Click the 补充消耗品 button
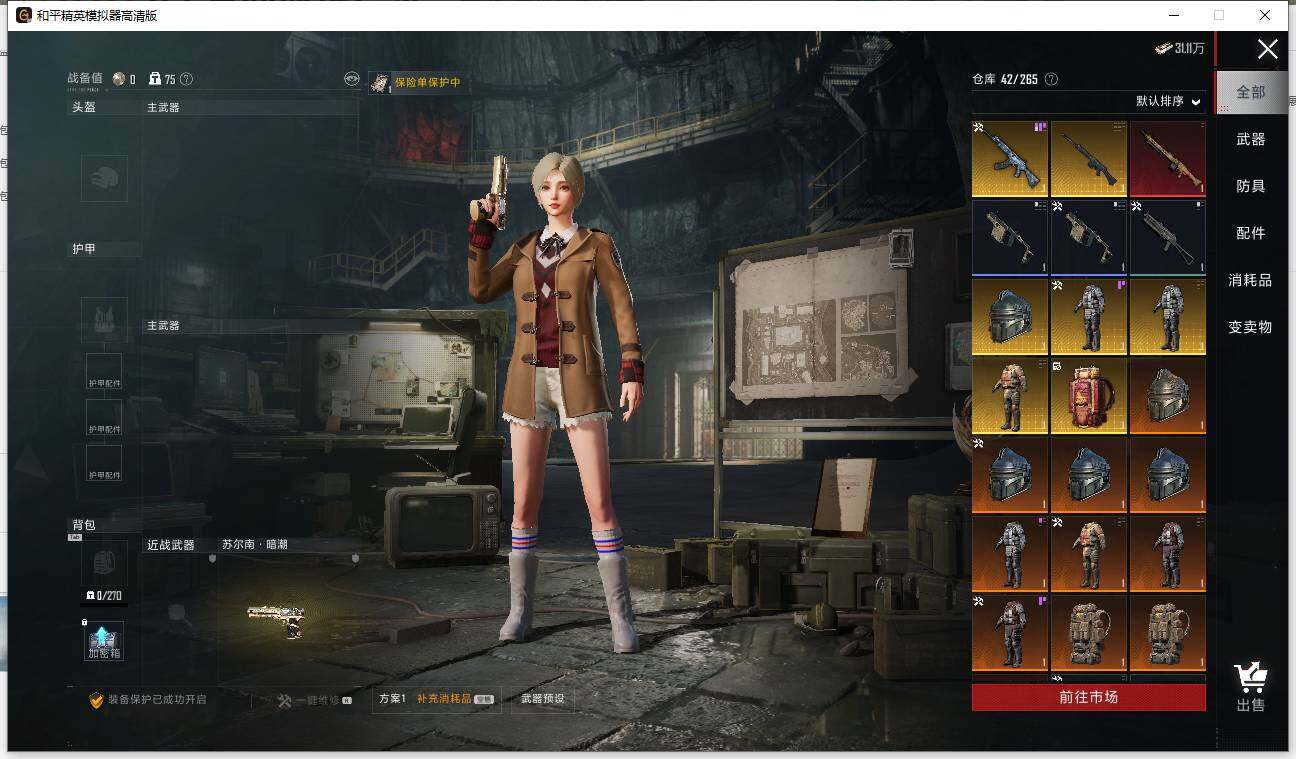1296x759 pixels. click(456, 698)
